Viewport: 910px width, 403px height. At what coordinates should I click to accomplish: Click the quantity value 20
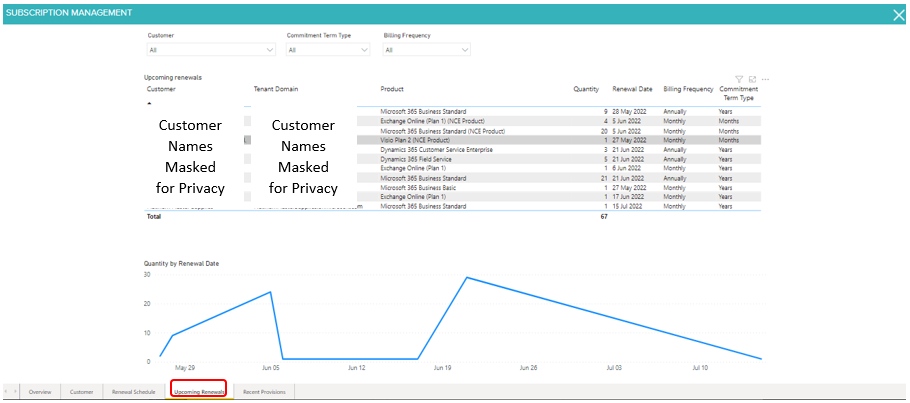(604, 131)
